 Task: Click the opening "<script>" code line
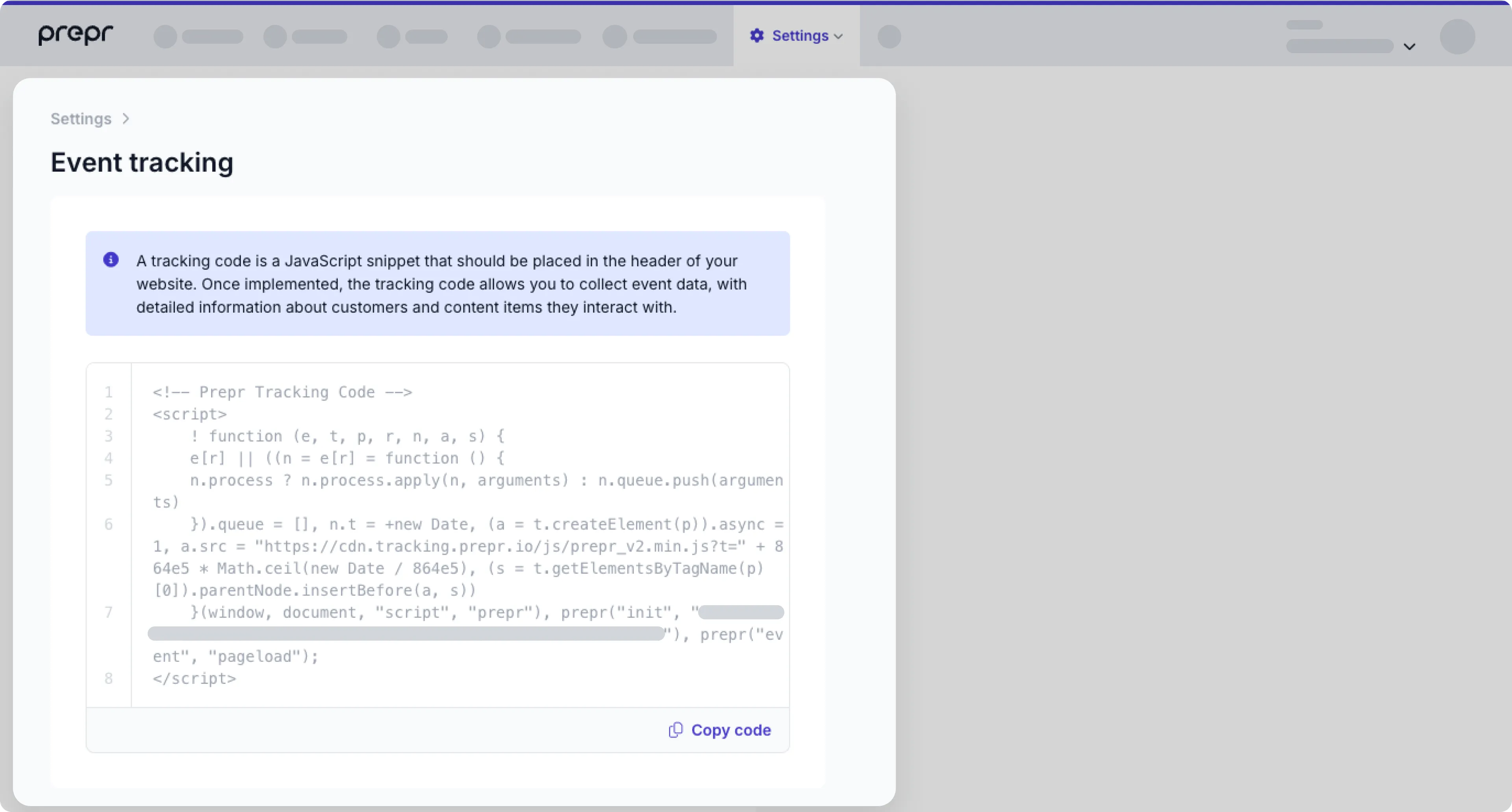[189, 414]
